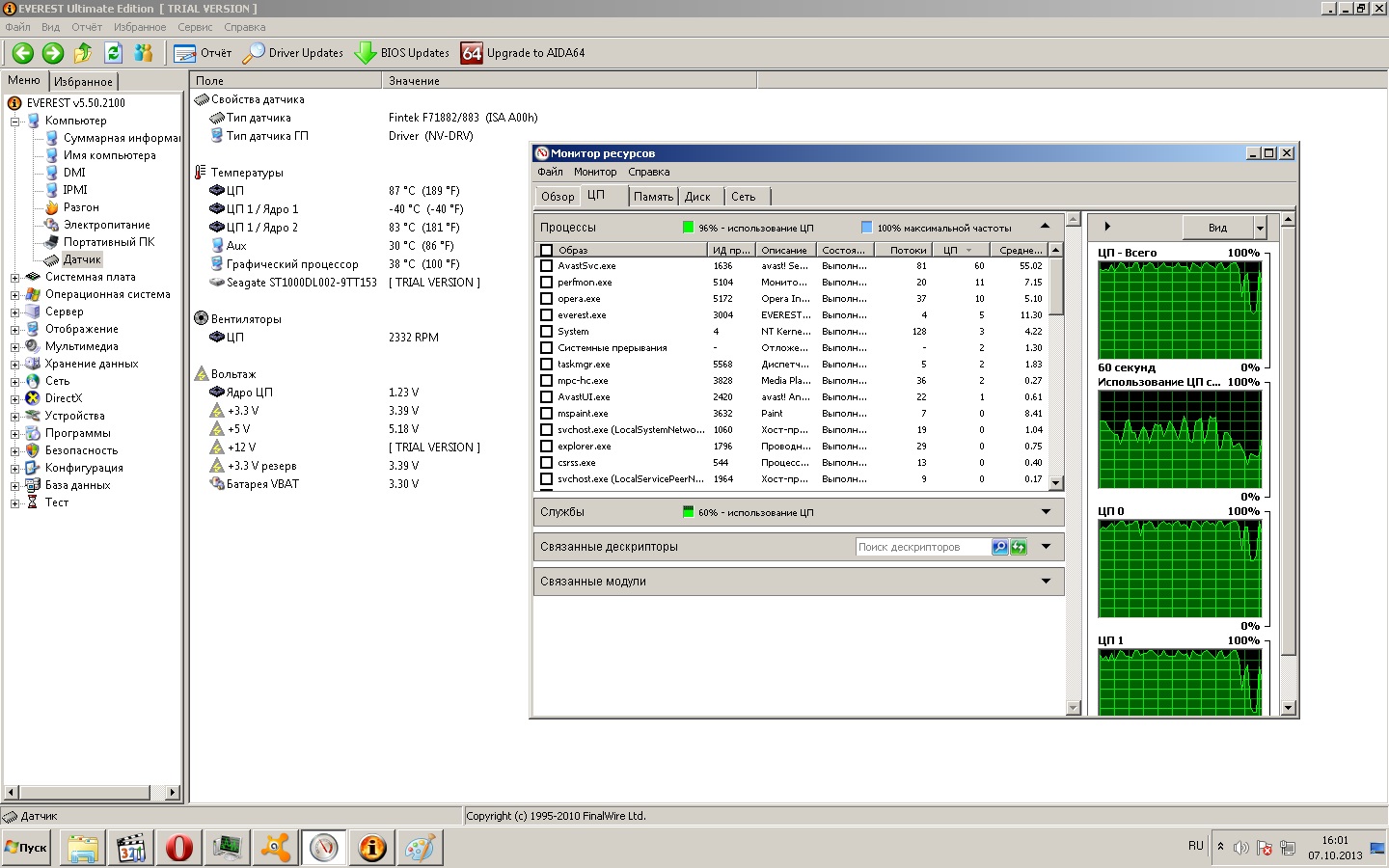Switch to the Диск tab
The image size is (1389, 868).
click(697, 197)
